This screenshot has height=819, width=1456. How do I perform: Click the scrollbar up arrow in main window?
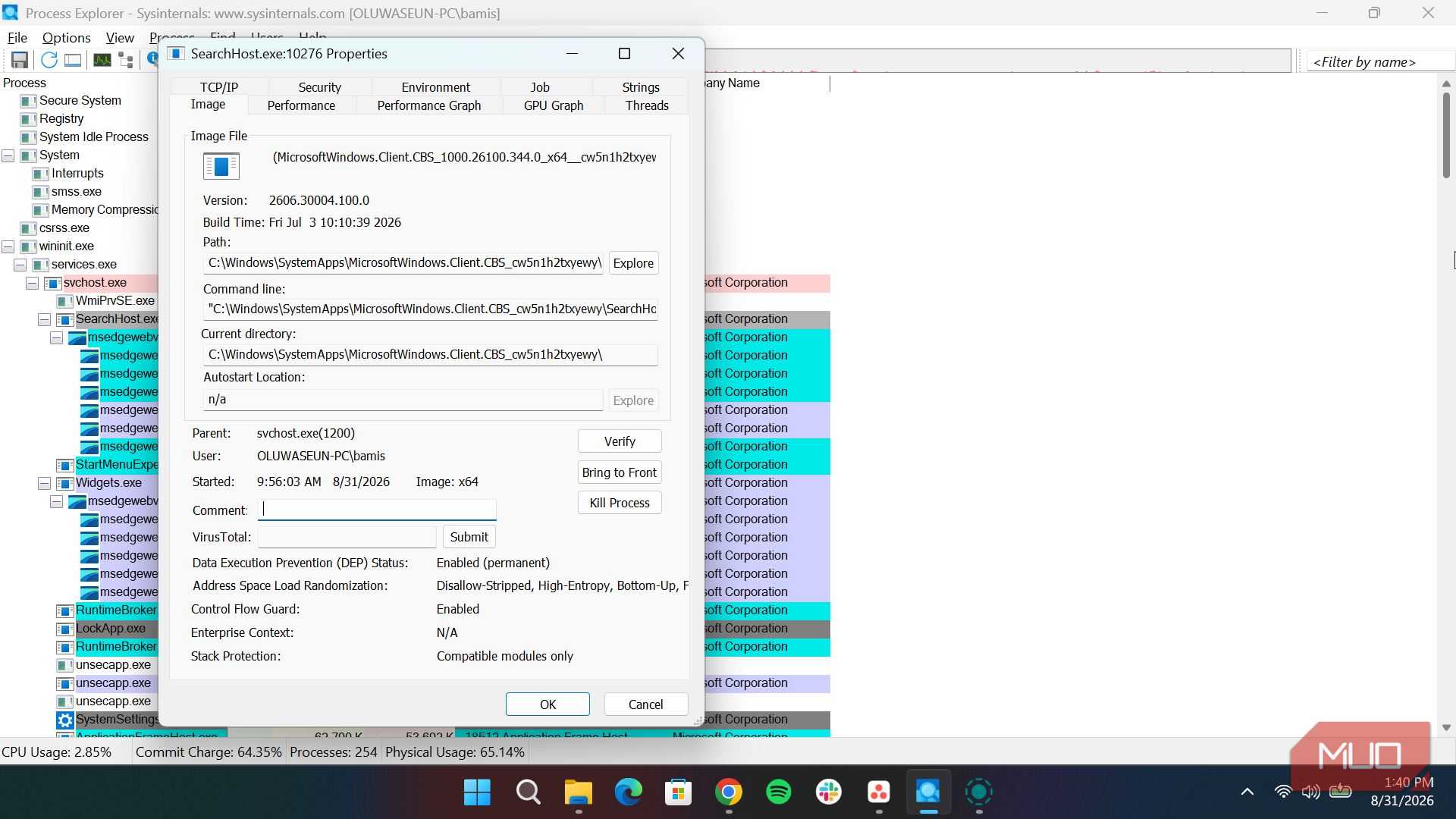pyautogui.click(x=1446, y=83)
